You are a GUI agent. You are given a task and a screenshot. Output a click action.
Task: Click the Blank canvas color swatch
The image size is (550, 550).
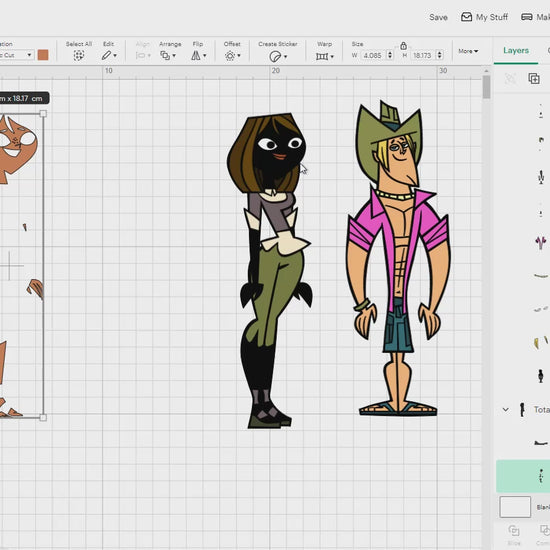[515, 507]
